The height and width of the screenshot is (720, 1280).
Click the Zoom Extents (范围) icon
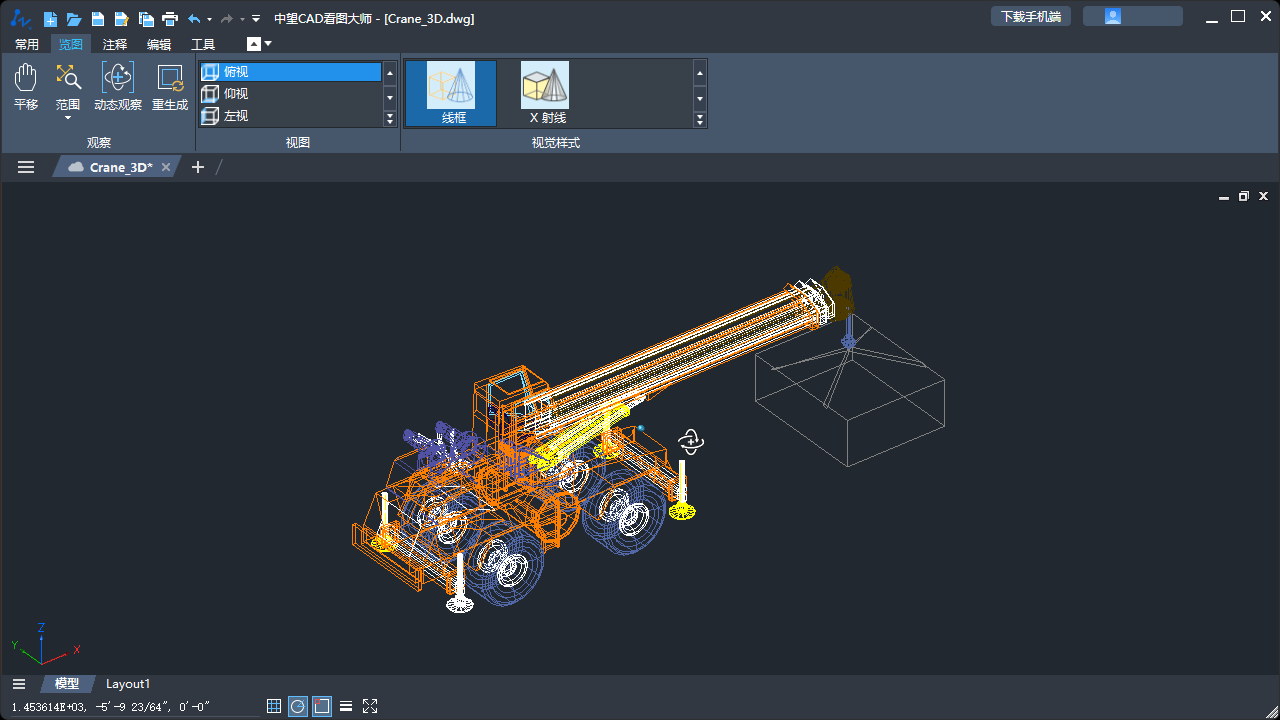click(68, 78)
